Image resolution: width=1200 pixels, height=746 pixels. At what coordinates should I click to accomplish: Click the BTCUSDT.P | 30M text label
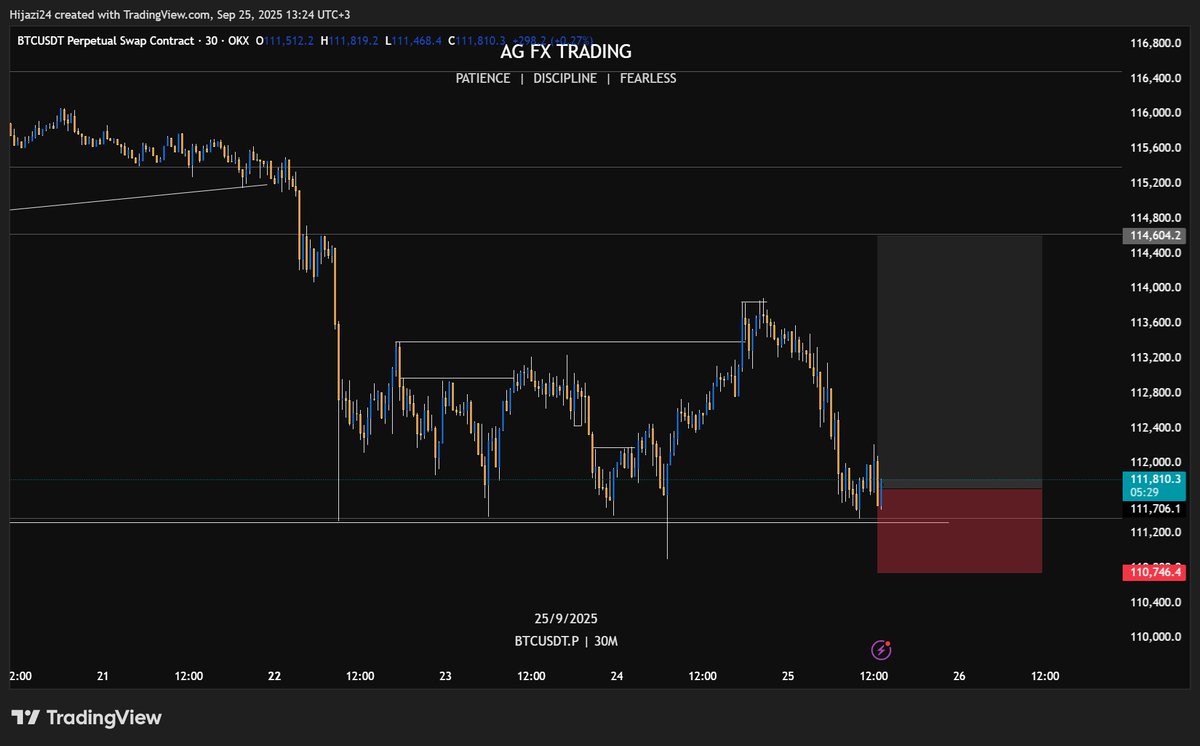pos(566,641)
